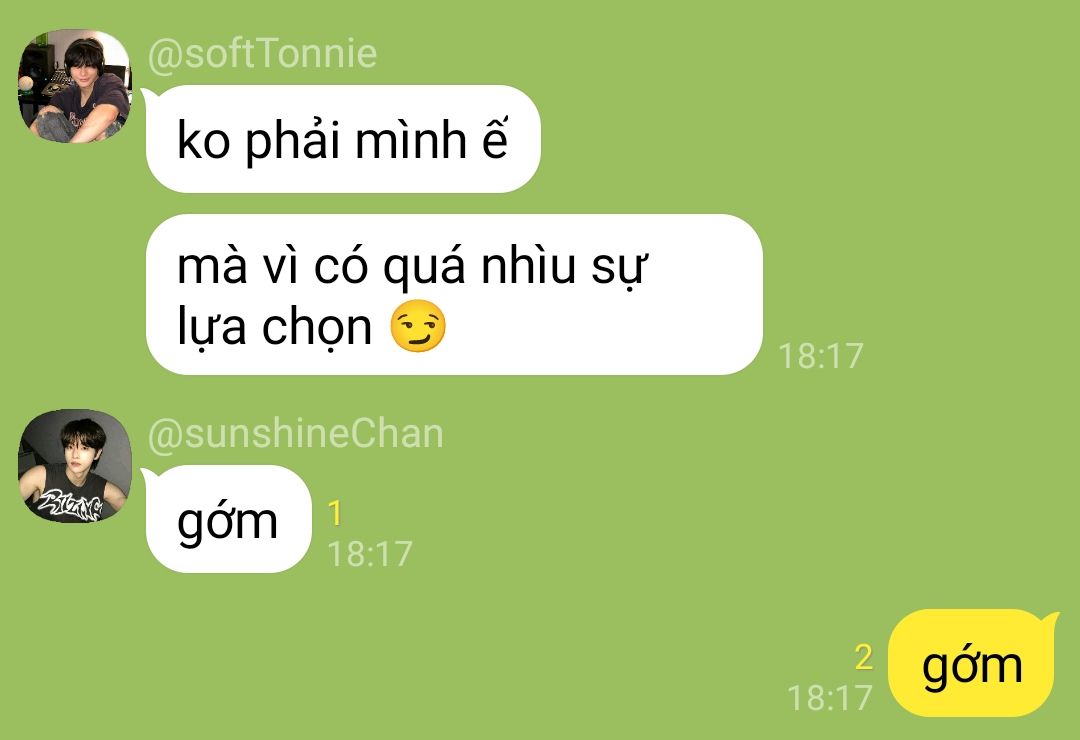Click the 18:17 timestamp beside softTonnie's long message

pos(820,356)
